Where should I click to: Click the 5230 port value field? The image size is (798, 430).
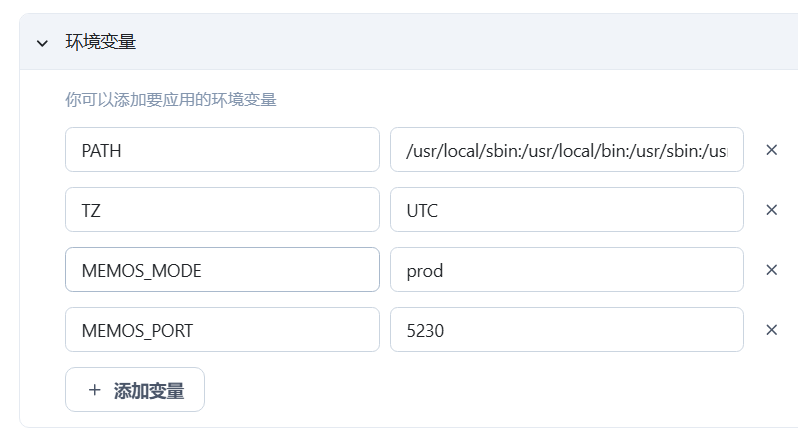point(566,330)
